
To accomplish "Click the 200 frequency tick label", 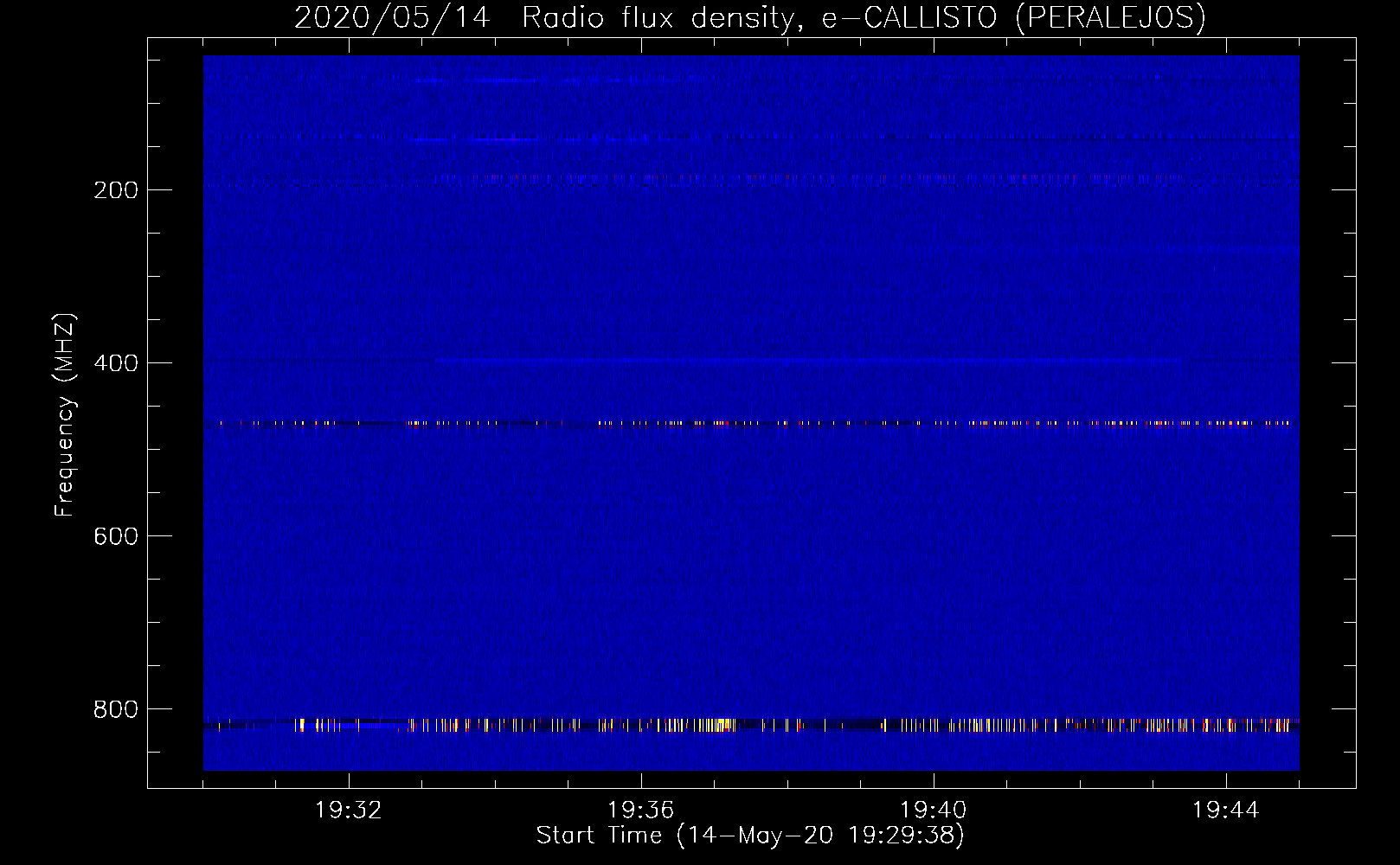I will click(x=116, y=190).
